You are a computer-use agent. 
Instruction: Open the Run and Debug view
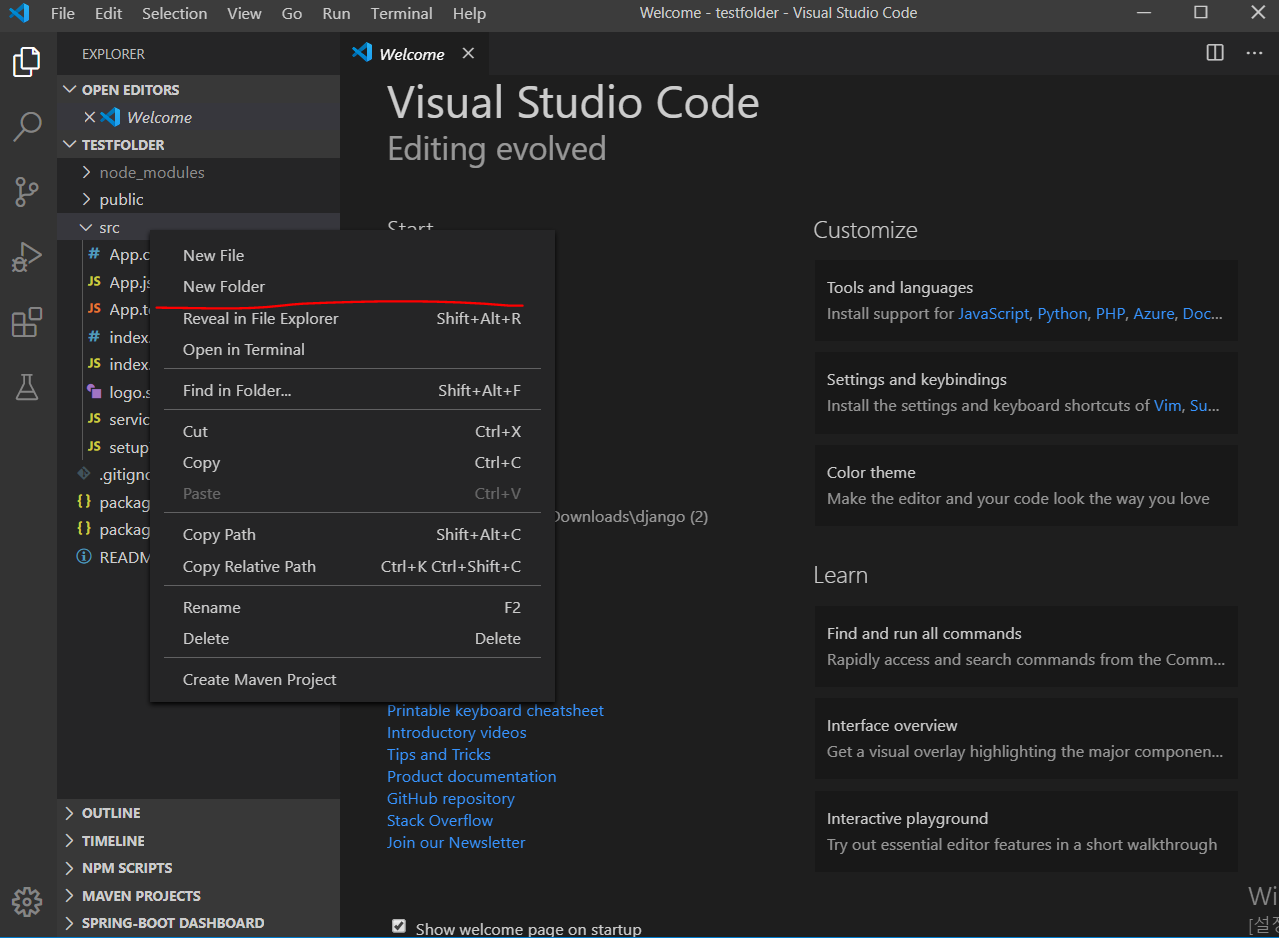point(27,257)
